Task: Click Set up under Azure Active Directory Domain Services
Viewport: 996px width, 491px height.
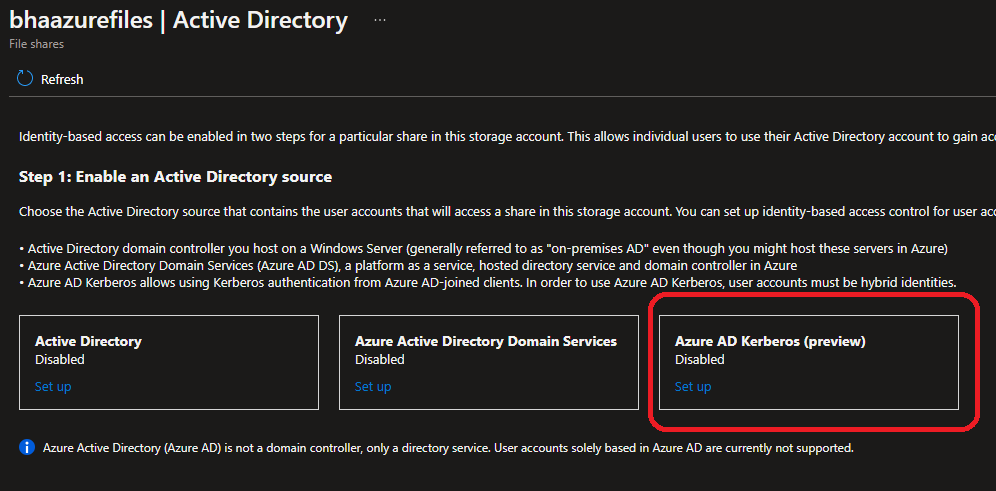Action: [373, 387]
